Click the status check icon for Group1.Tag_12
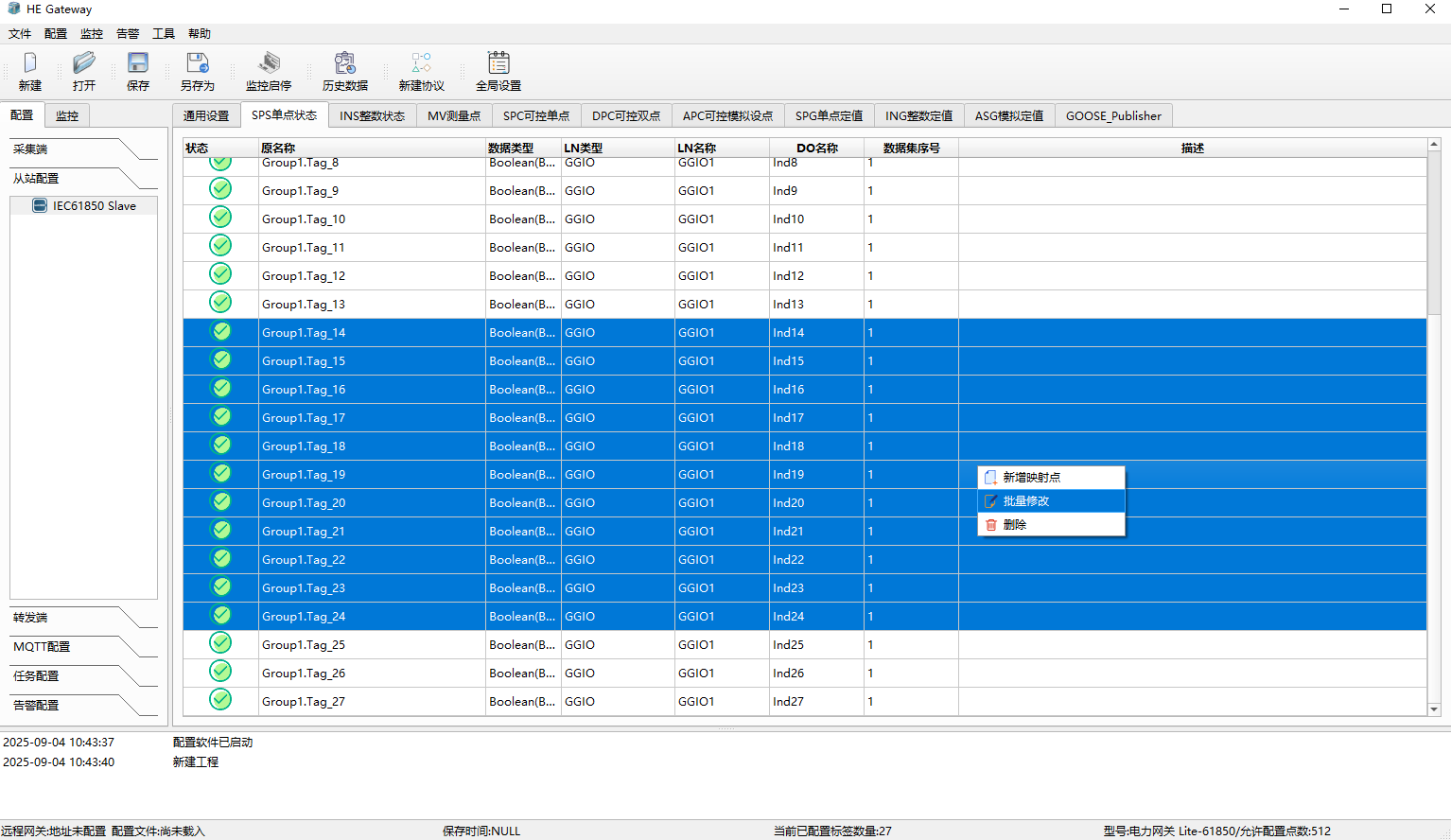This screenshot has width=1451, height=840. [x=220, y=274]
